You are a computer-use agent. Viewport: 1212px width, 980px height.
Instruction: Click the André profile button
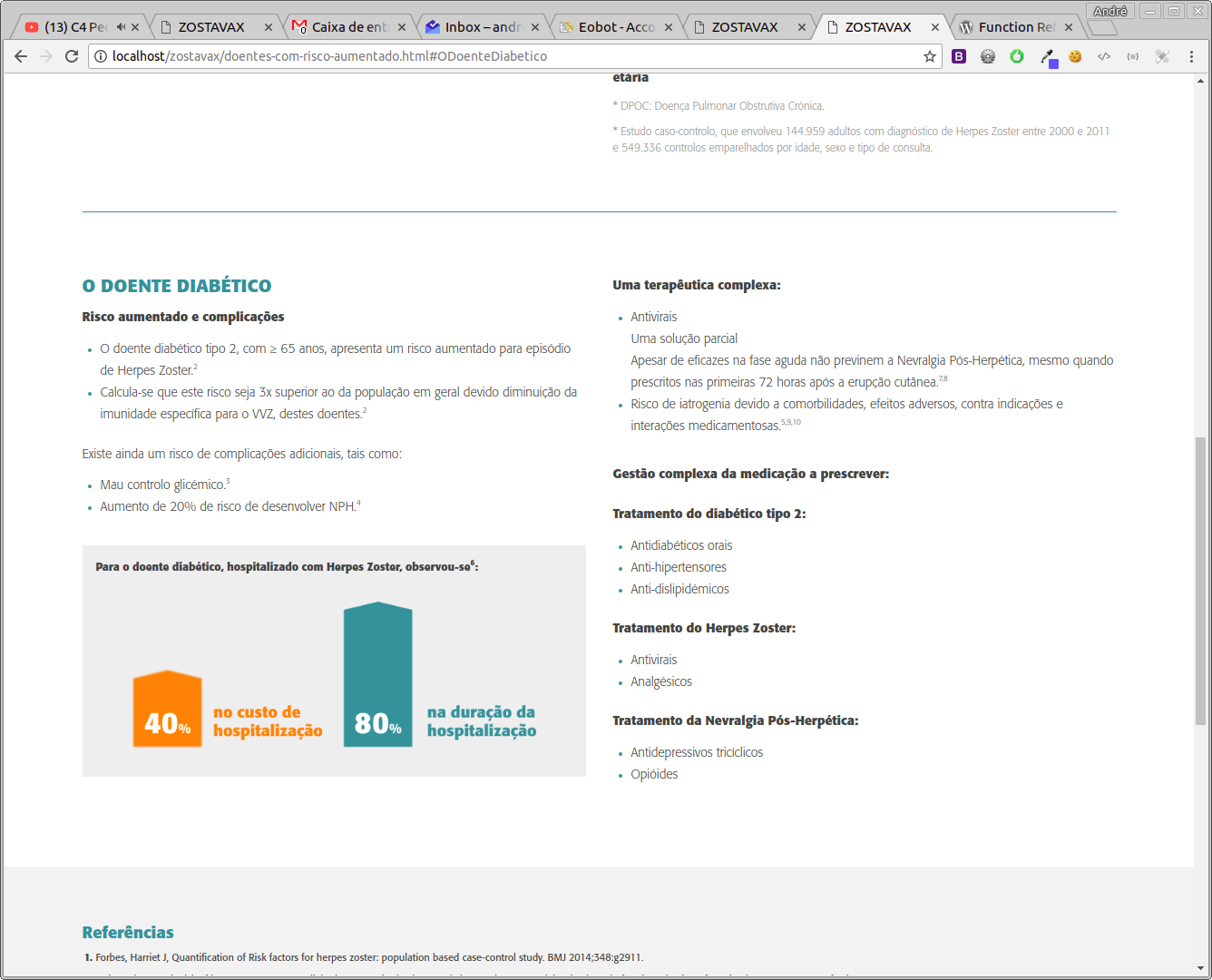tap(1109, 11)
